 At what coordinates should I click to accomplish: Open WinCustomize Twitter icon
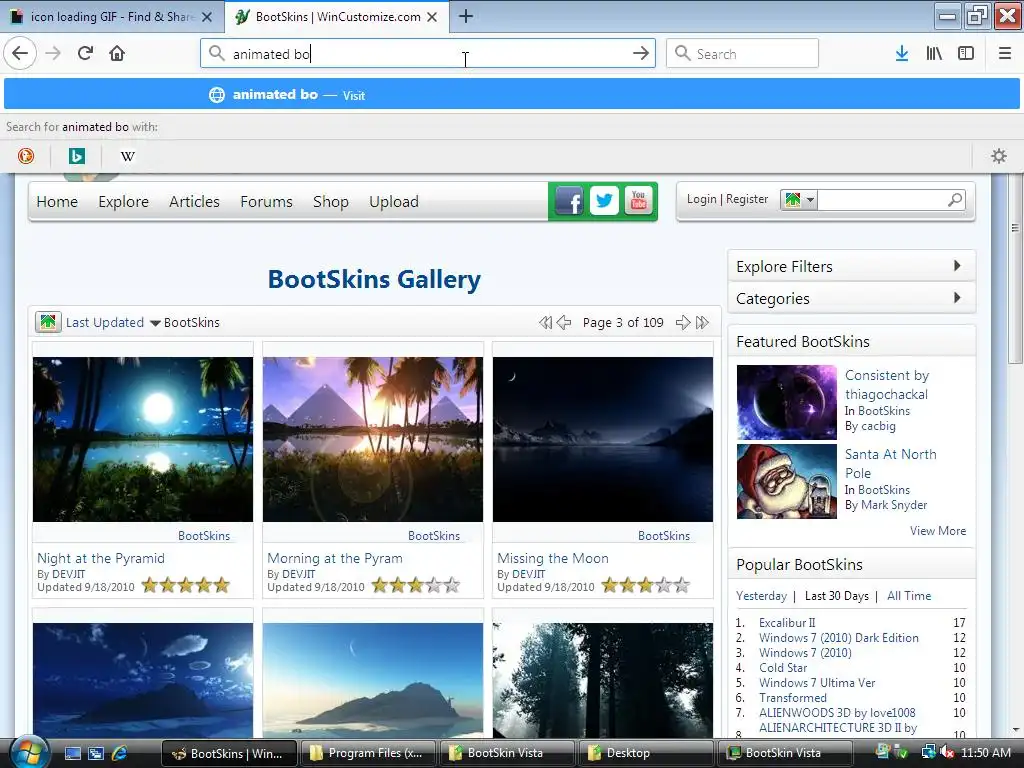point(604,200)
